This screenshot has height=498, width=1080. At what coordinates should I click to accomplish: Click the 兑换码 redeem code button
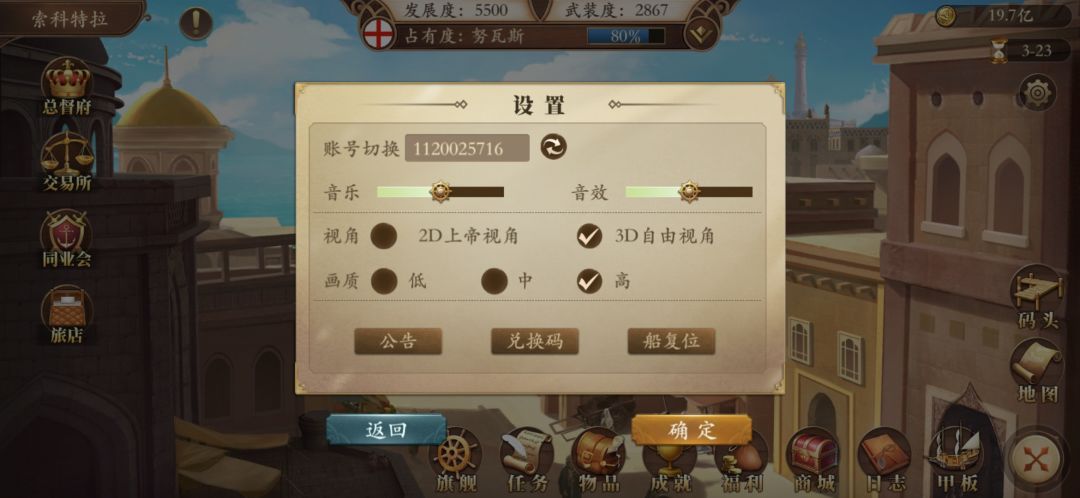click(534, 341)
